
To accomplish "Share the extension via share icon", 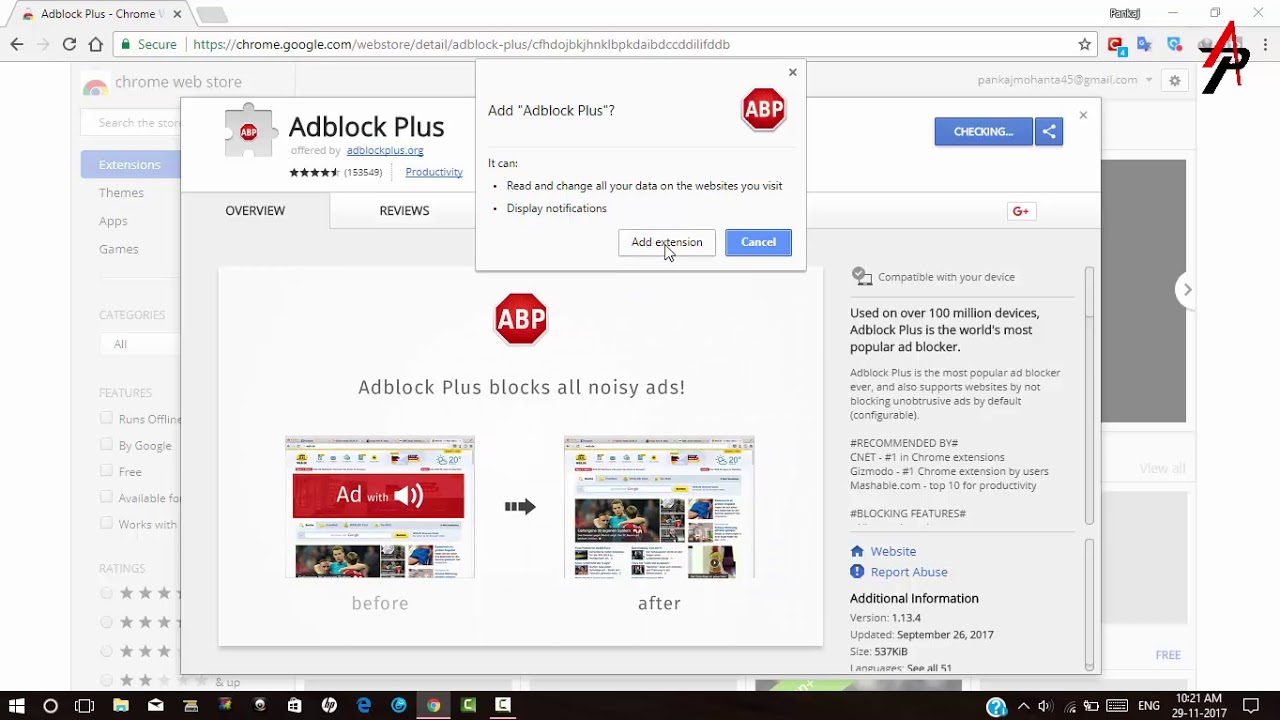I will 1049,132.
